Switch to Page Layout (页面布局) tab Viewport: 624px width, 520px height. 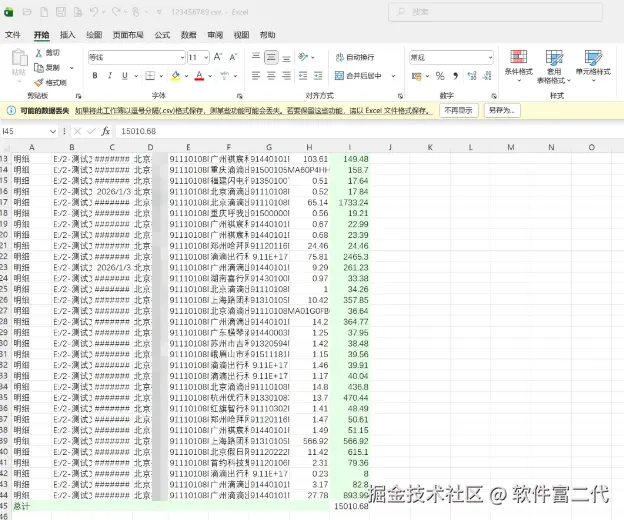coord(128,35)
